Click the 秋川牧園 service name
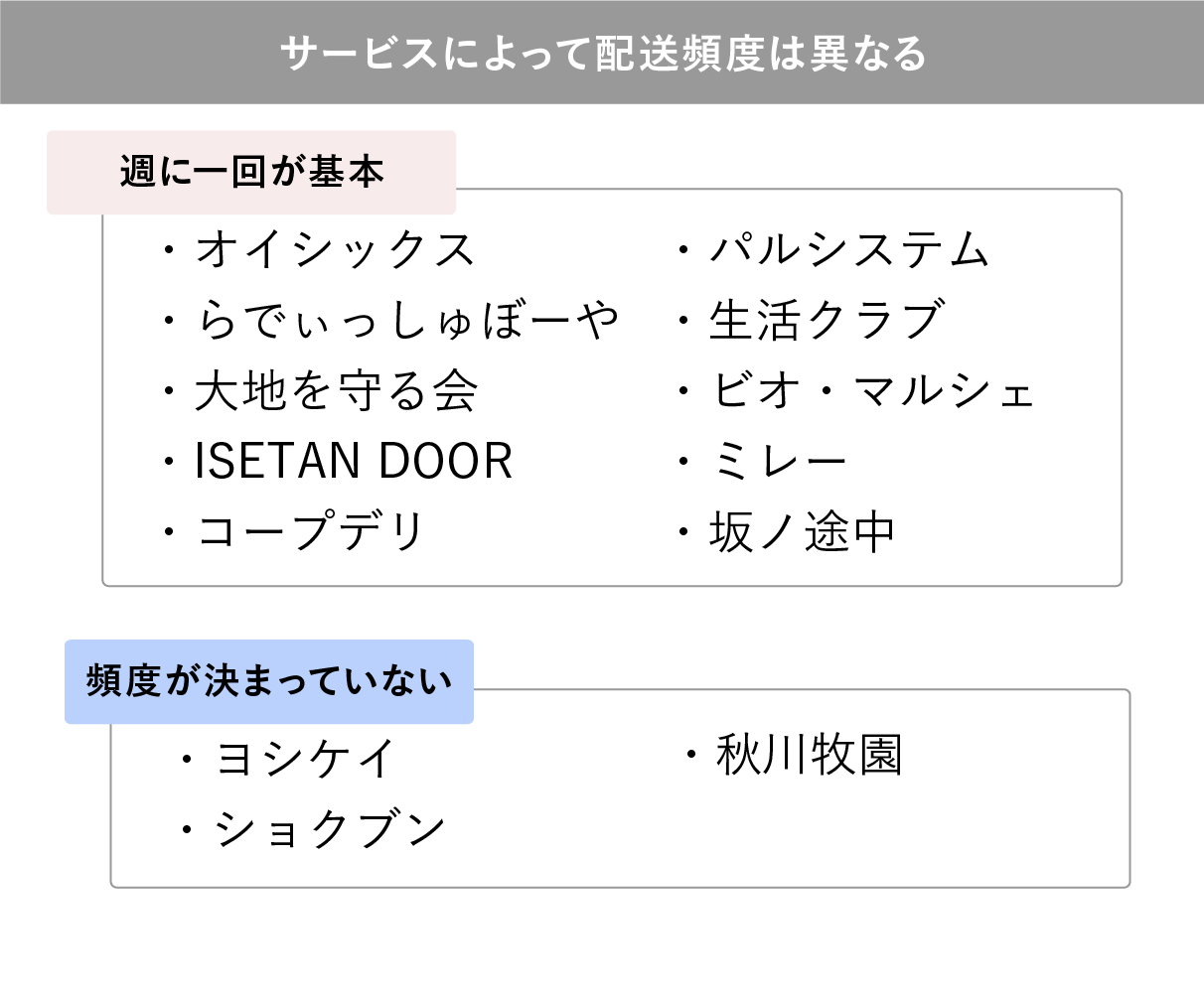The height and width of the screenshot is (1003, 1204). [809, 755]
